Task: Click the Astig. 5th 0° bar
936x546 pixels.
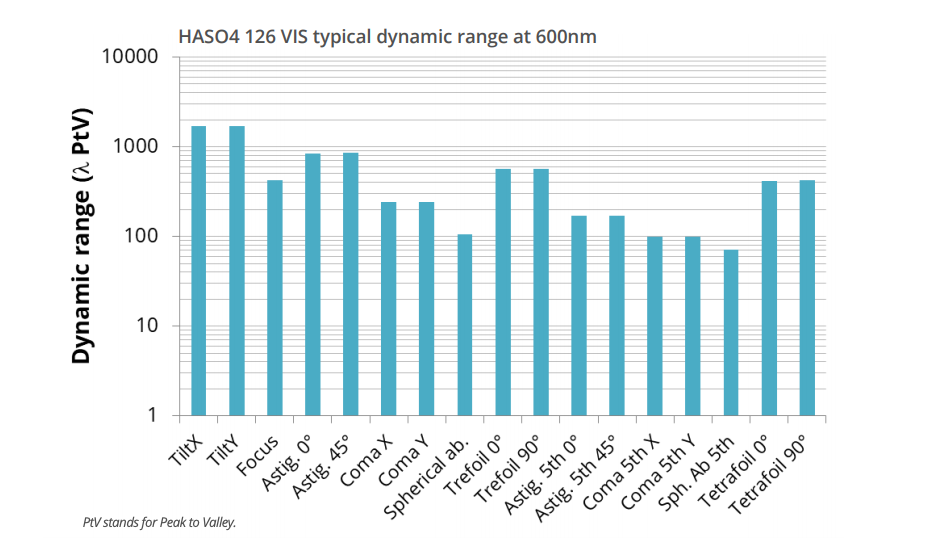Action: (578, 316)
